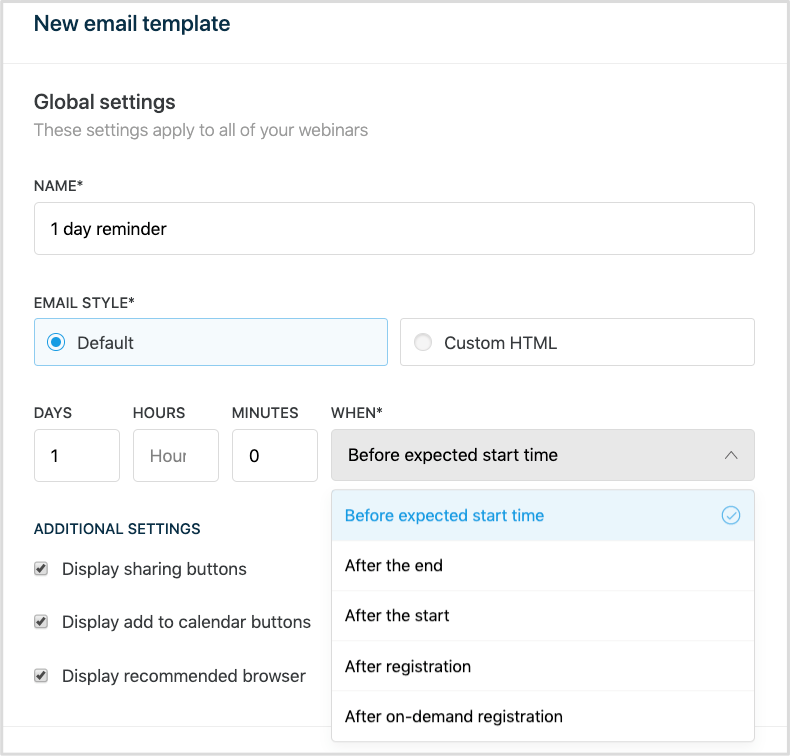Screen dimensions: 790x756
Task: Collapse the WHEN dropdown chevron arrow
Action: tap(731, 455)
